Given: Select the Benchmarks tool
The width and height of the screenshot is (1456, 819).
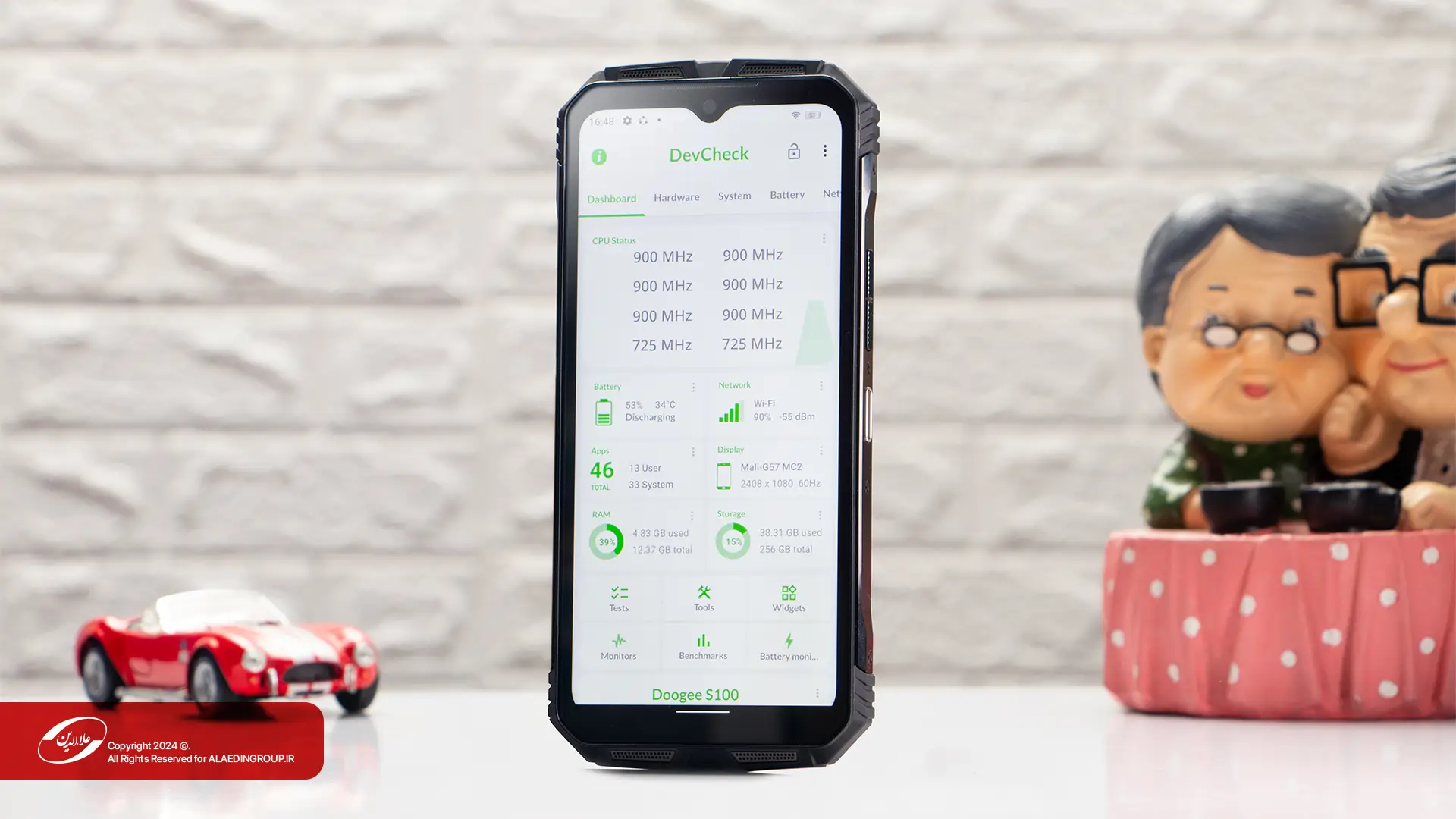Looking at the screenshot, I should tap(703, 645).
